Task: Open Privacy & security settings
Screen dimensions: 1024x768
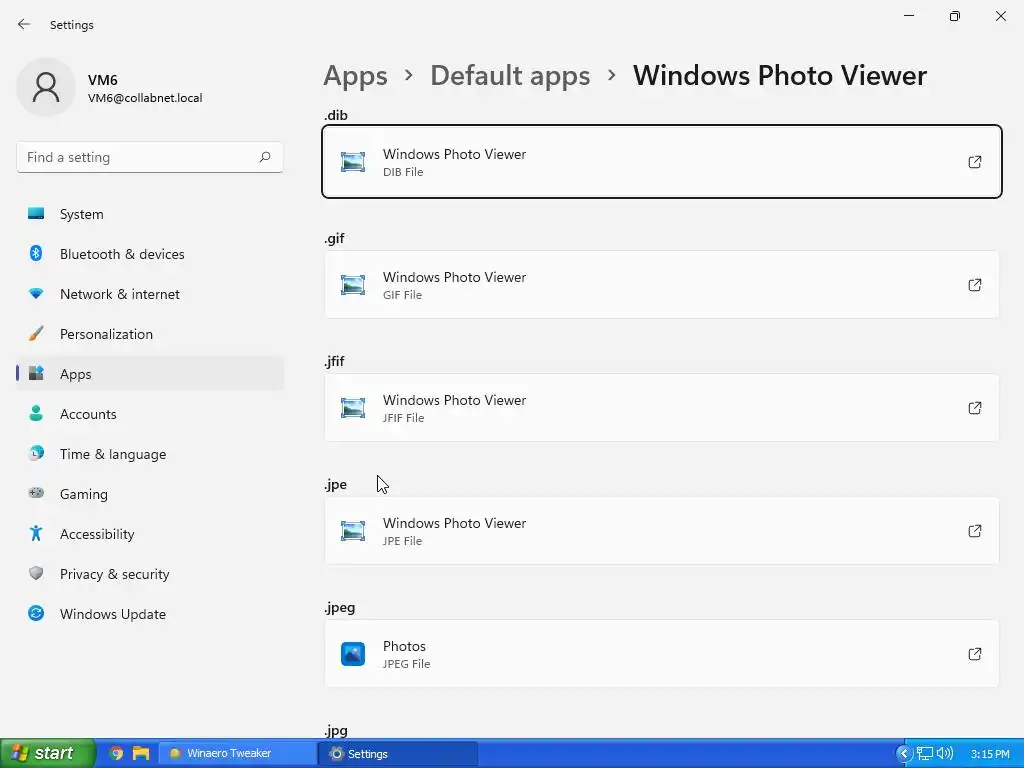Action: [x=114, y=574]
